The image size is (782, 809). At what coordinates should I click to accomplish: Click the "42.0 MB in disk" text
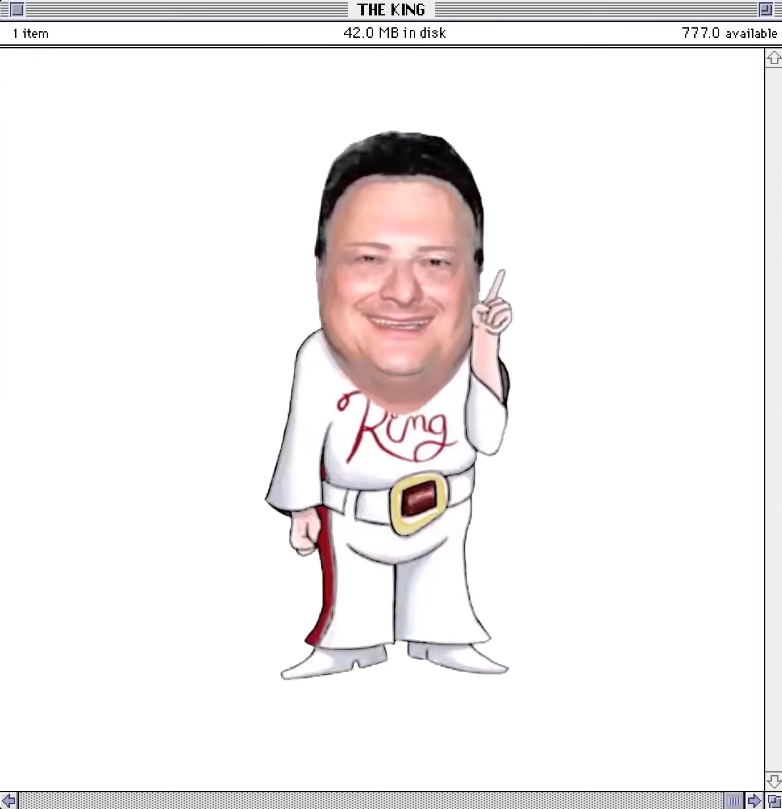point(395,33)
